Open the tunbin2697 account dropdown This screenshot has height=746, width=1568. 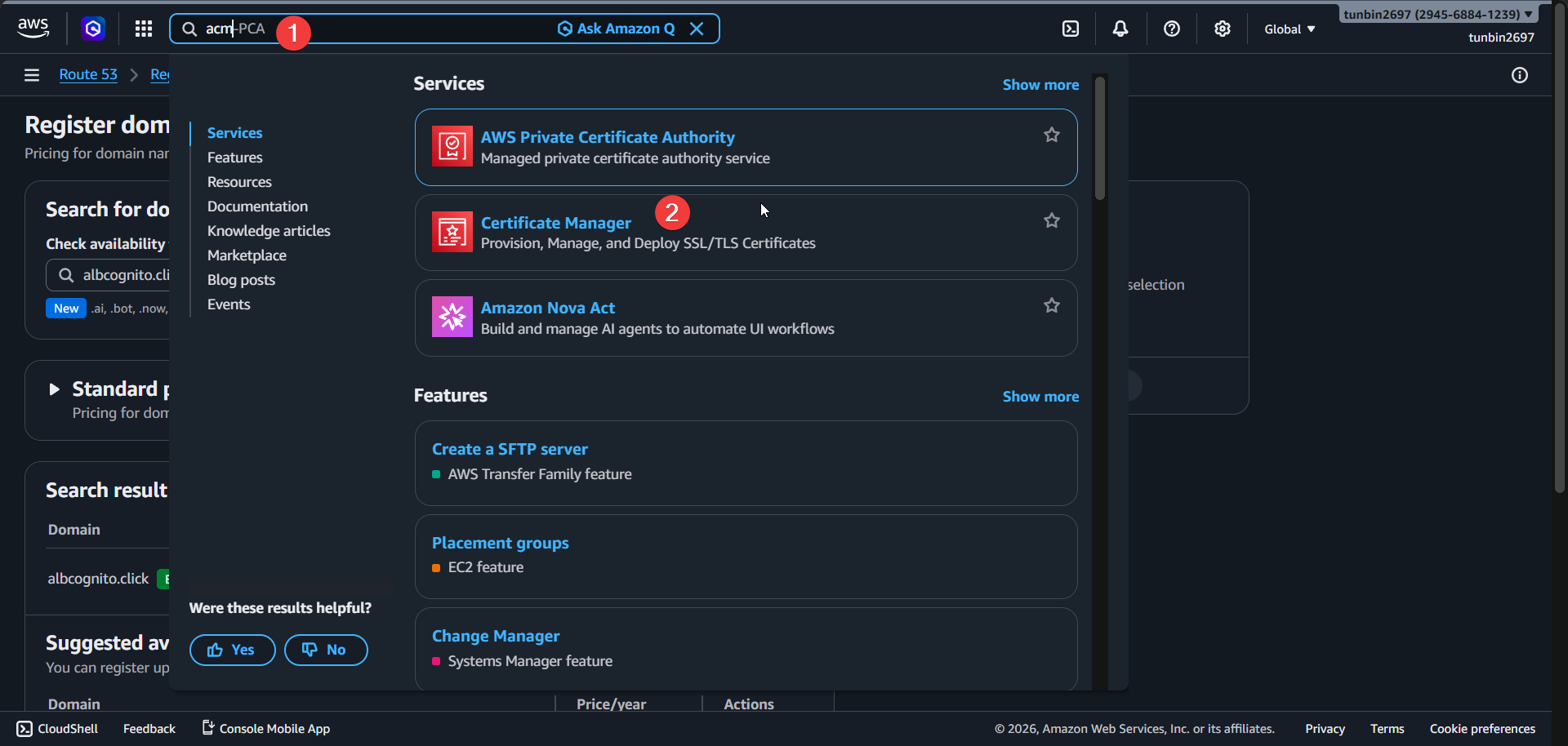1436,13
